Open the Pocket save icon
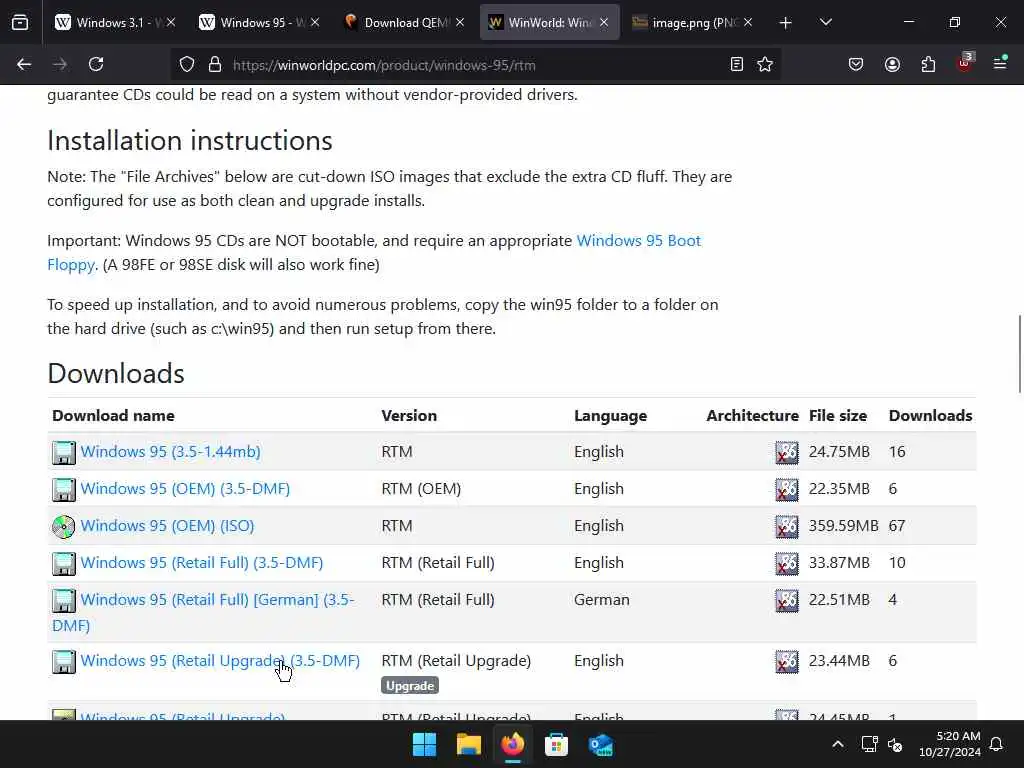Viewport: 1024px width, 768px height. 856,64
